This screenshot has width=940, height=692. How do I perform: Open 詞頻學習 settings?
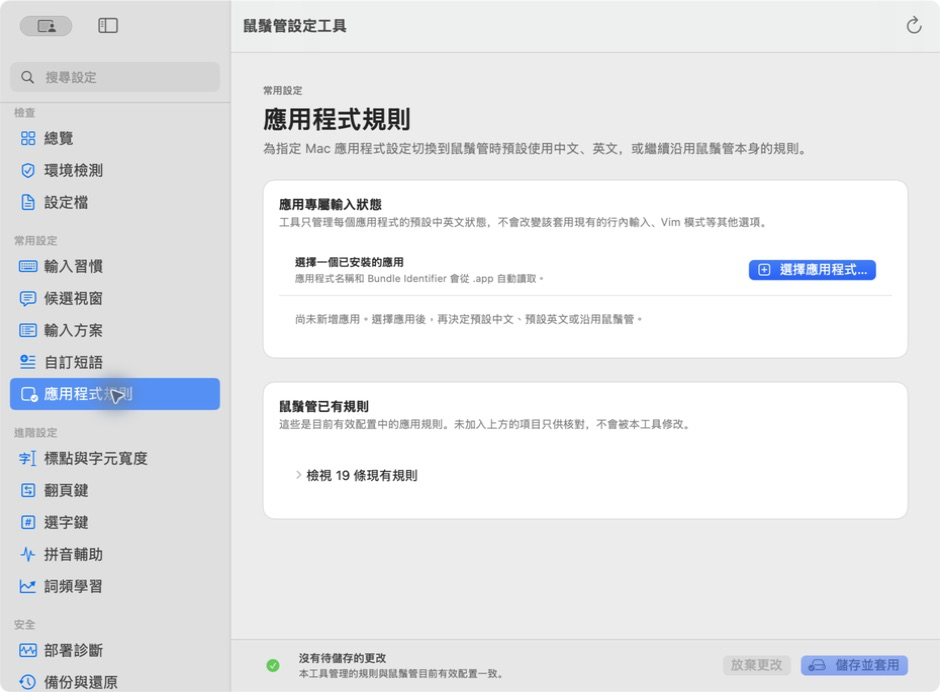point(115,586)
